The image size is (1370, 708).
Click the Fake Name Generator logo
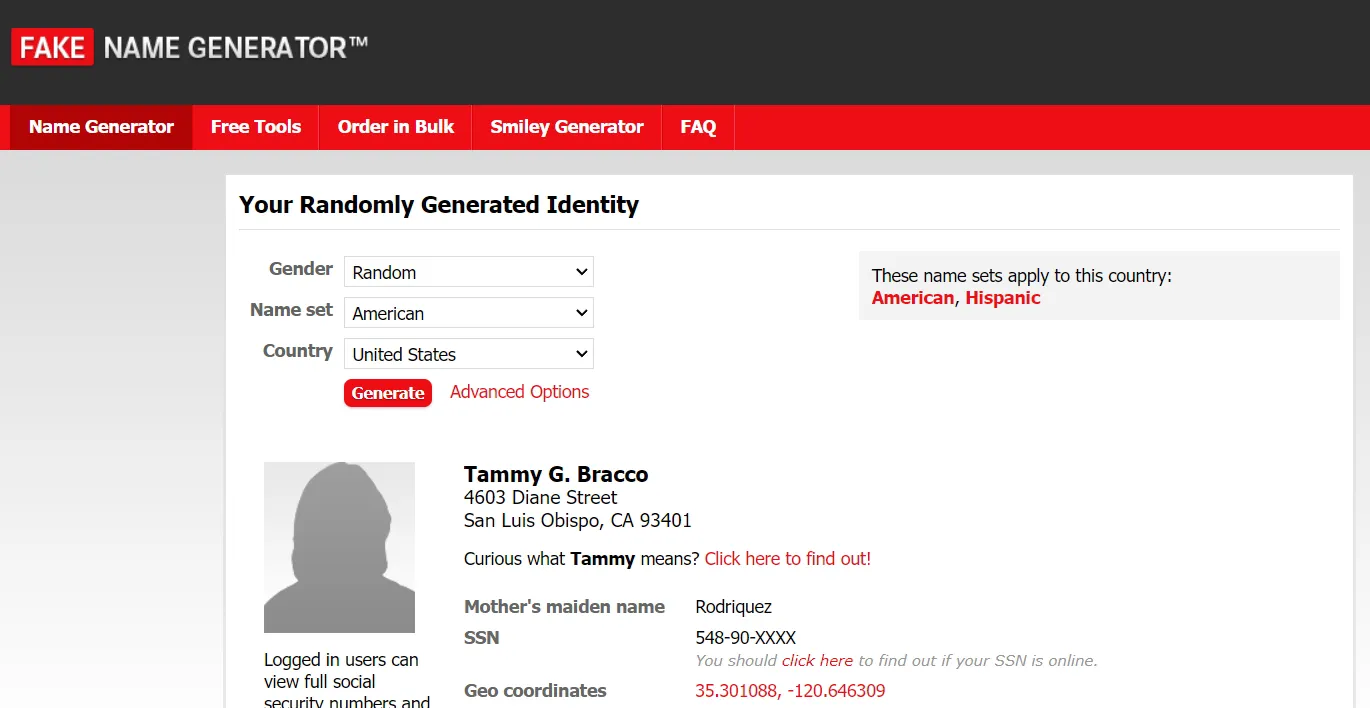(x=190, y=47)
